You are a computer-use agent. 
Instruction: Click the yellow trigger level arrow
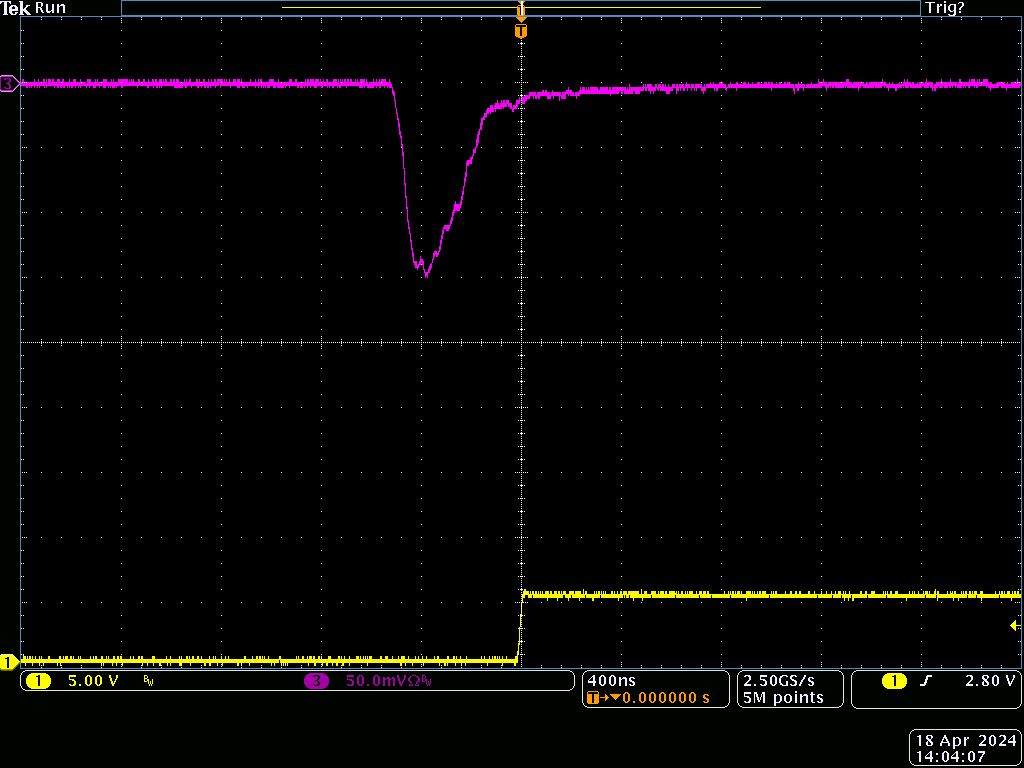pos(1015,626)
